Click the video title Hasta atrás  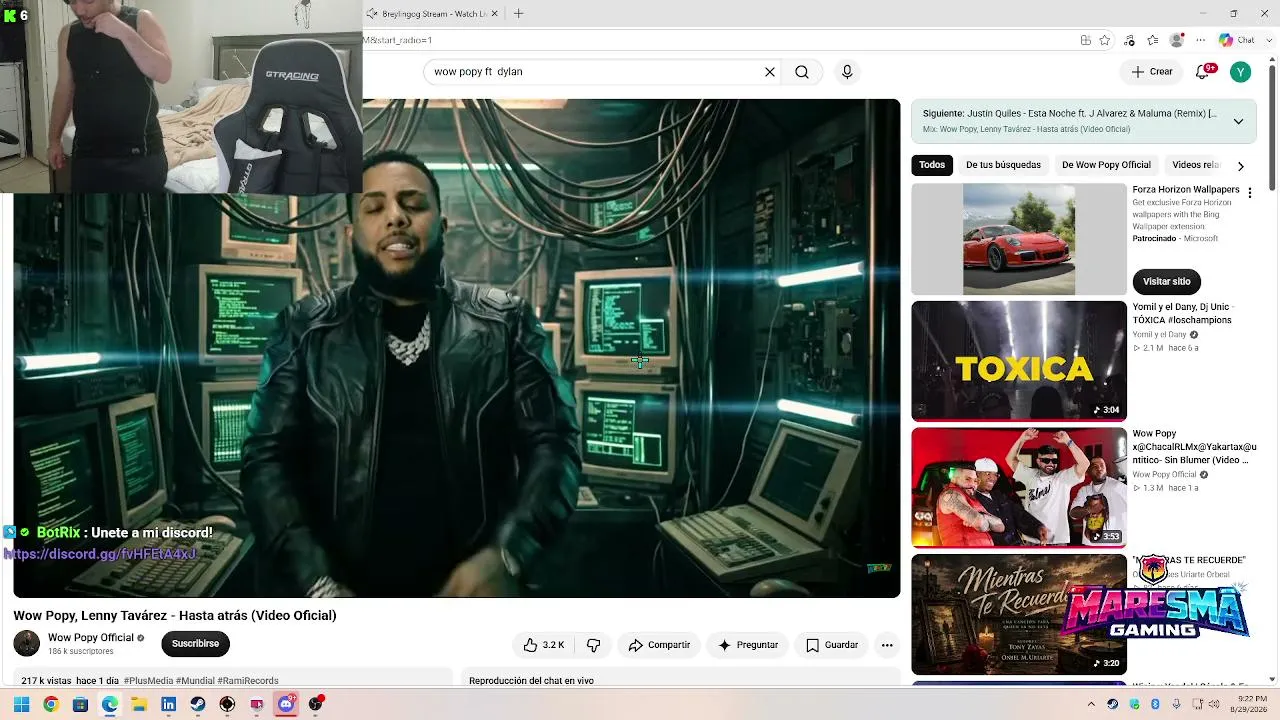coord(175,615)
